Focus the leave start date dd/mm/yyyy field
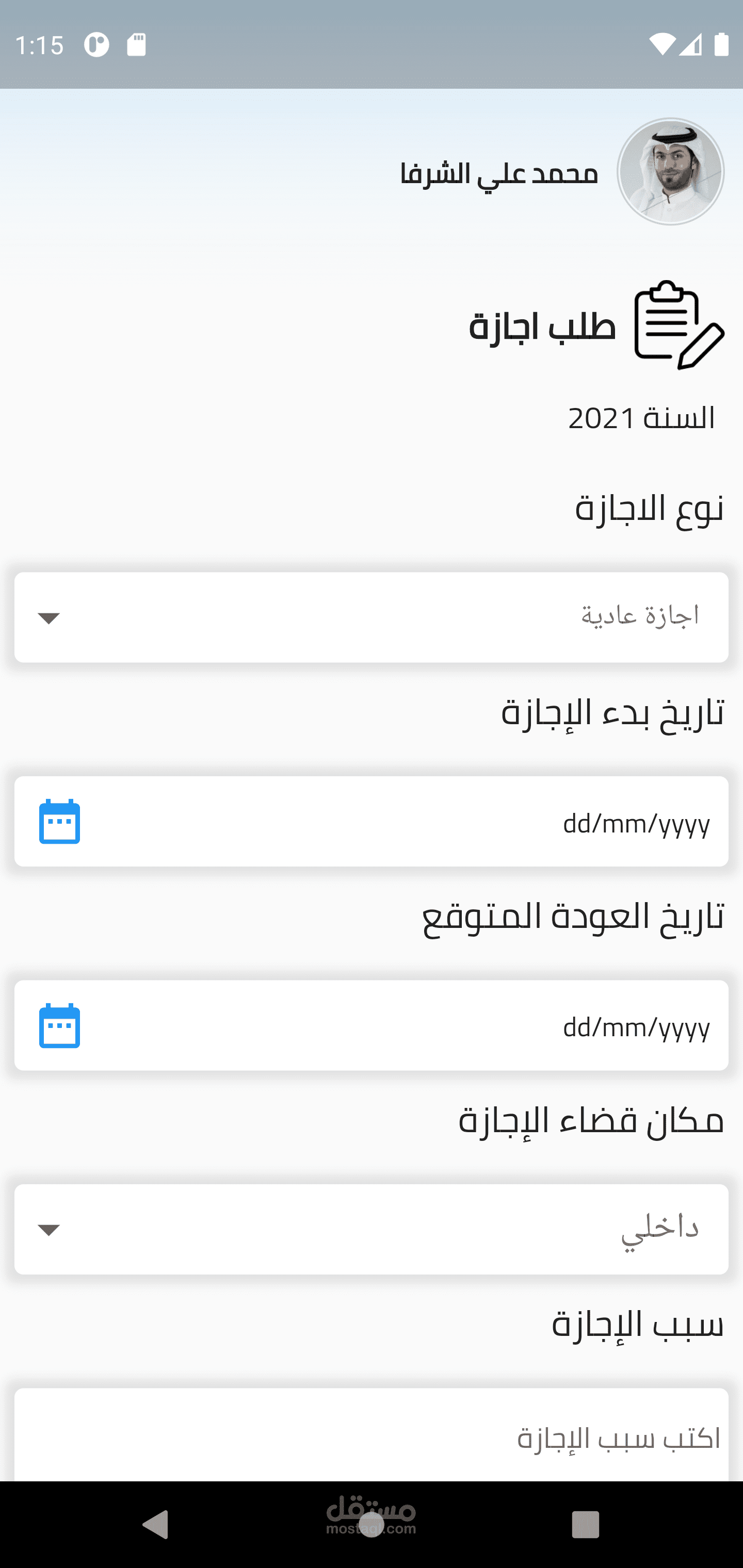Viewport: 743px width, 1568px height. click(372, 821)
